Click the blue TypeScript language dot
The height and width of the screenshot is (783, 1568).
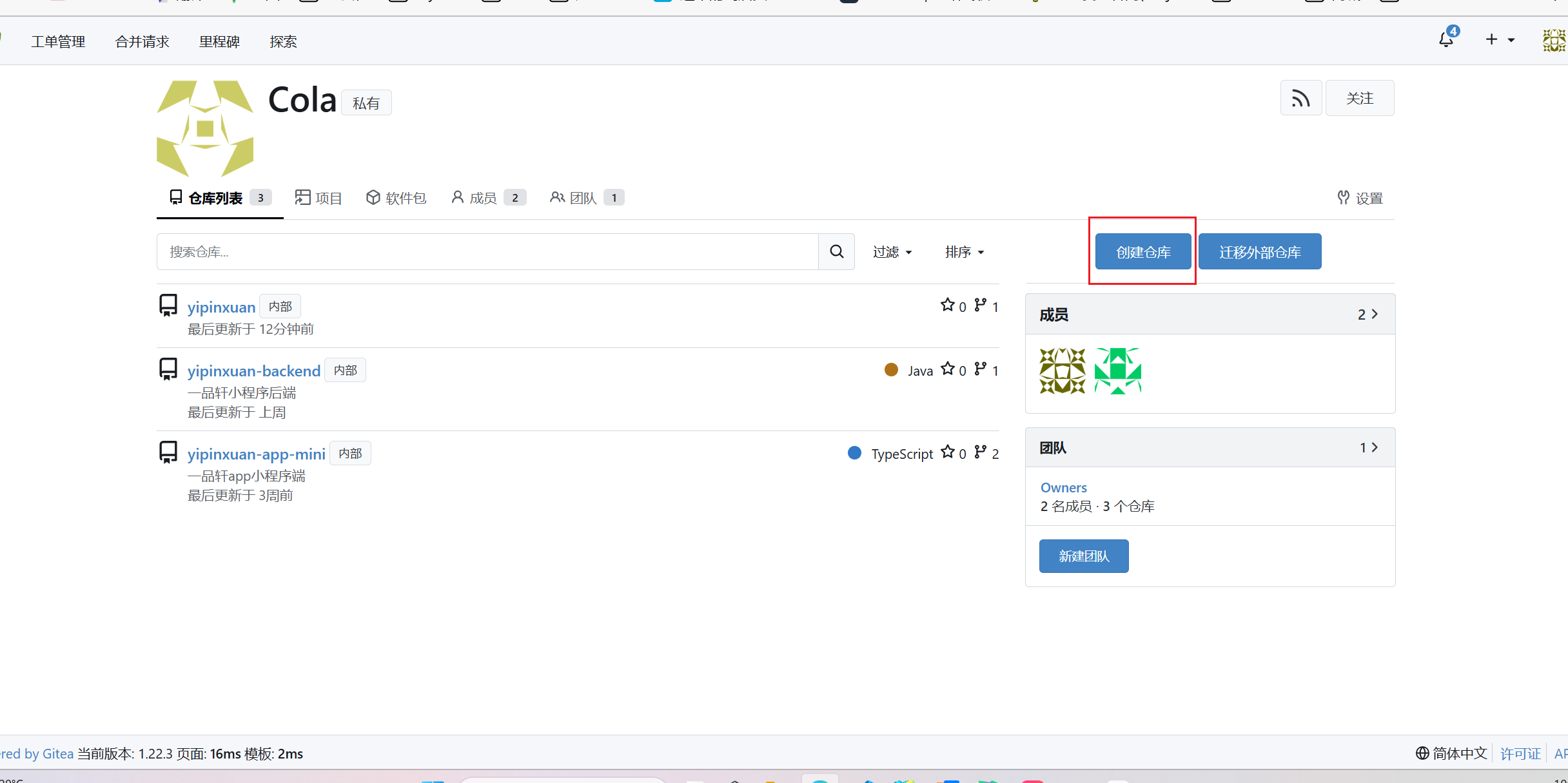point(854,453)
